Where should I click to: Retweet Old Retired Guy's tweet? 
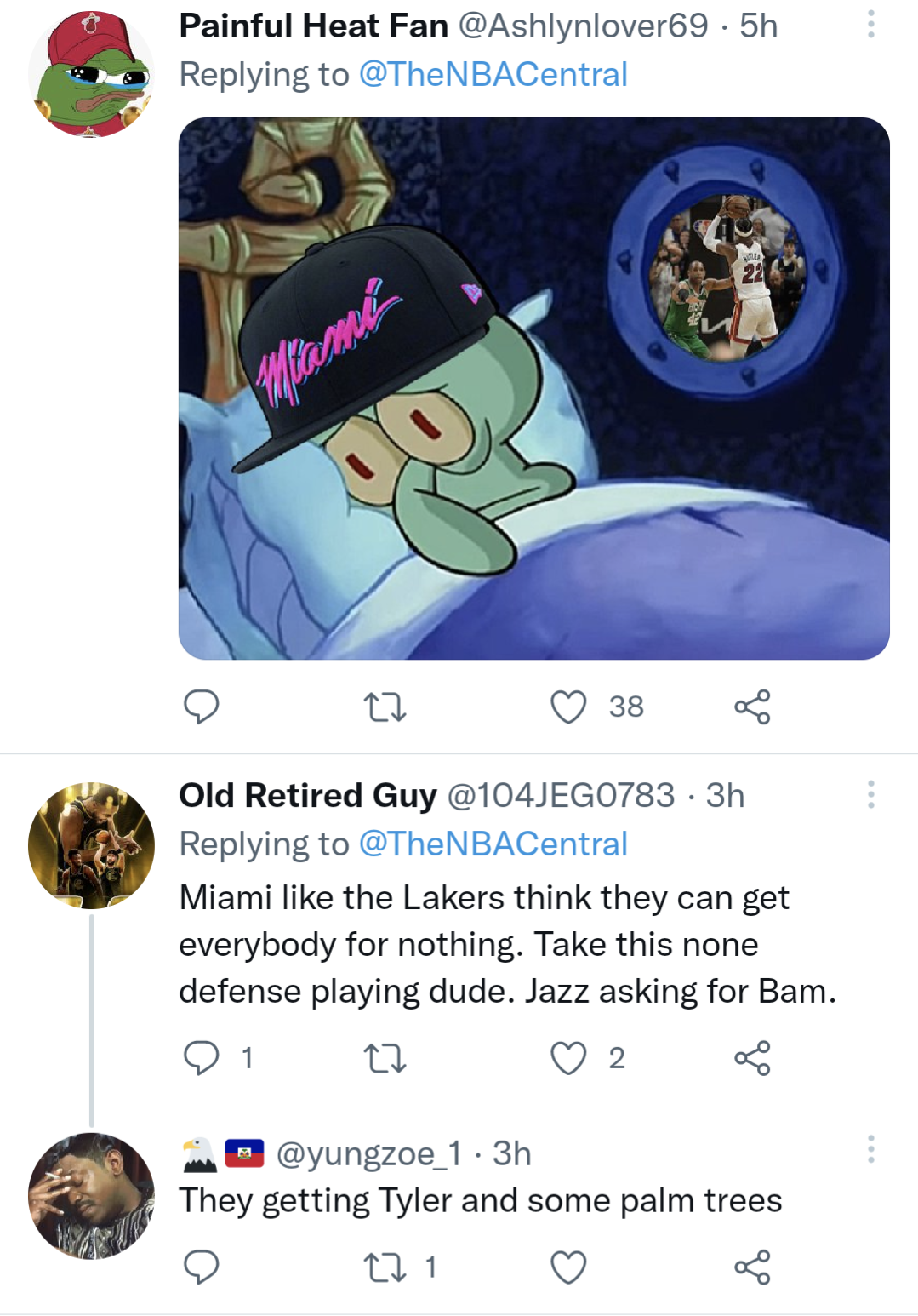coord(385,1058)
